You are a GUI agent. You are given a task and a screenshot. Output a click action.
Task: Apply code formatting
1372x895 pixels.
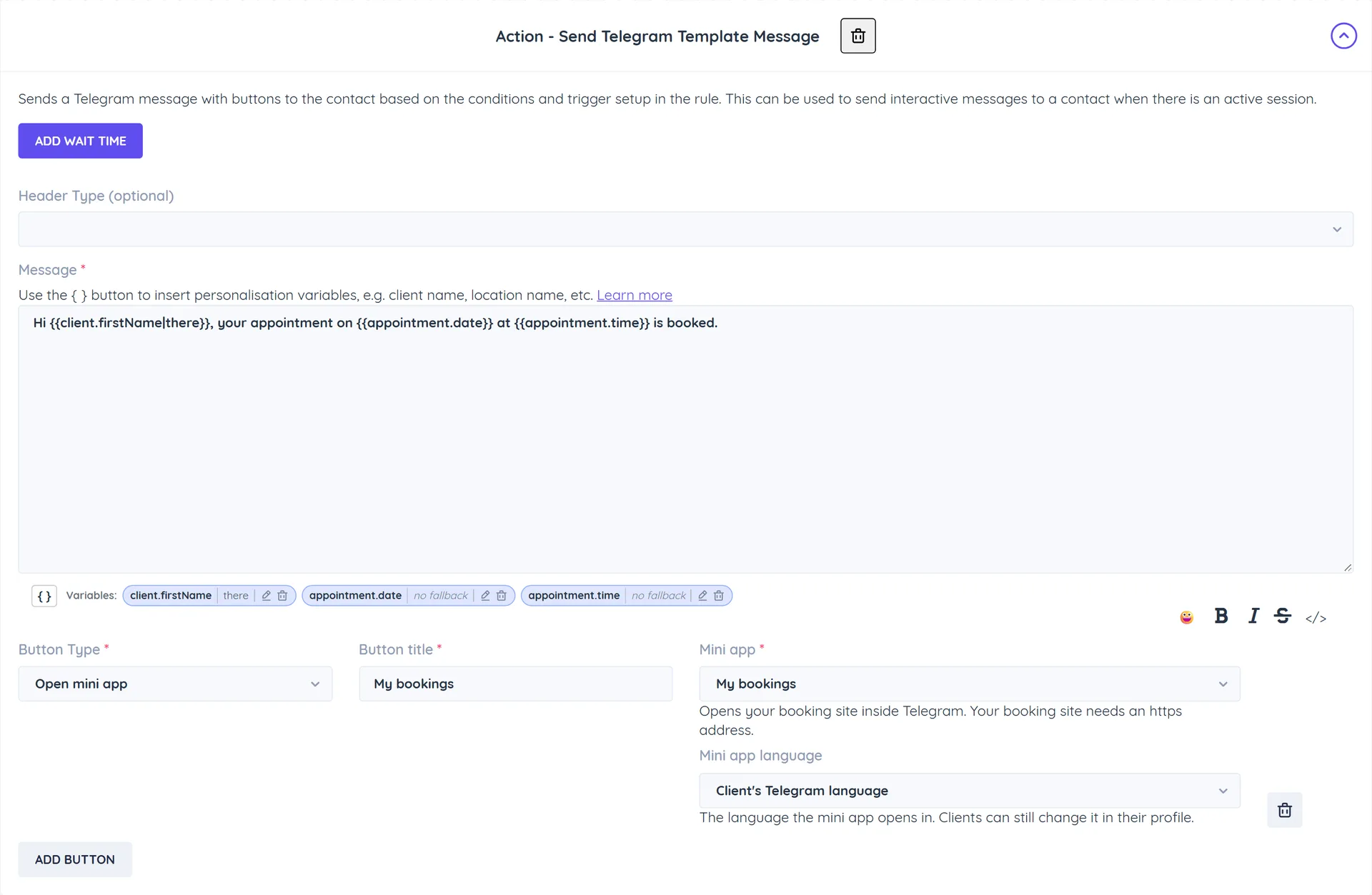[1316, 618]
